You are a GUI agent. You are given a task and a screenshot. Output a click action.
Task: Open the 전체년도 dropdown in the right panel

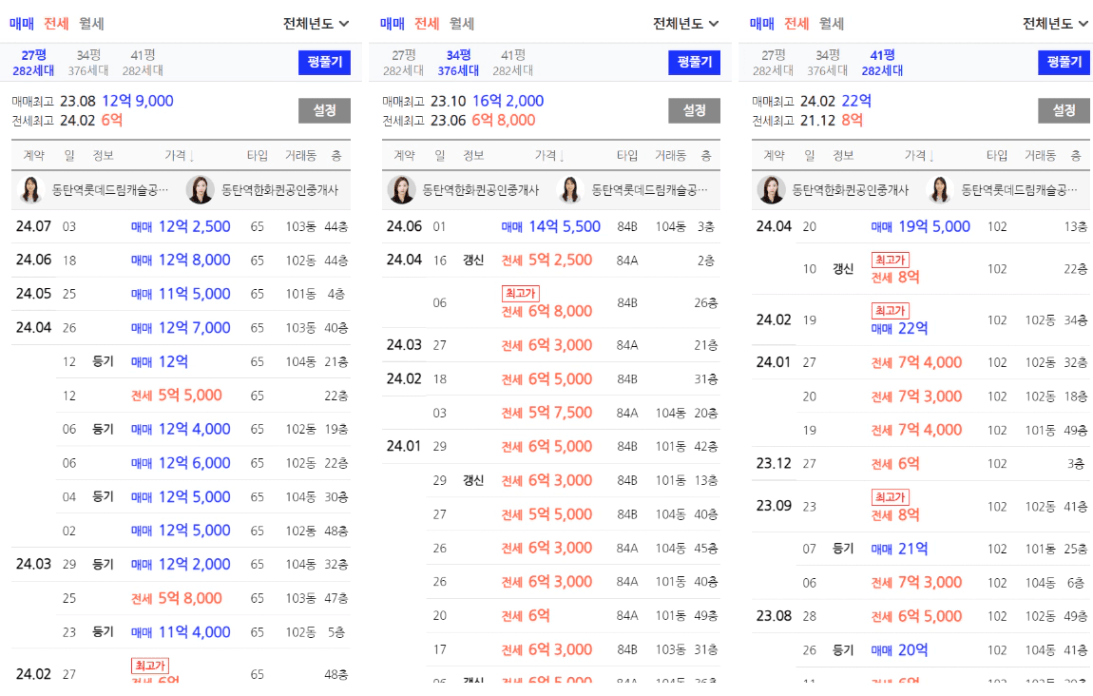tap(1055, 23)
